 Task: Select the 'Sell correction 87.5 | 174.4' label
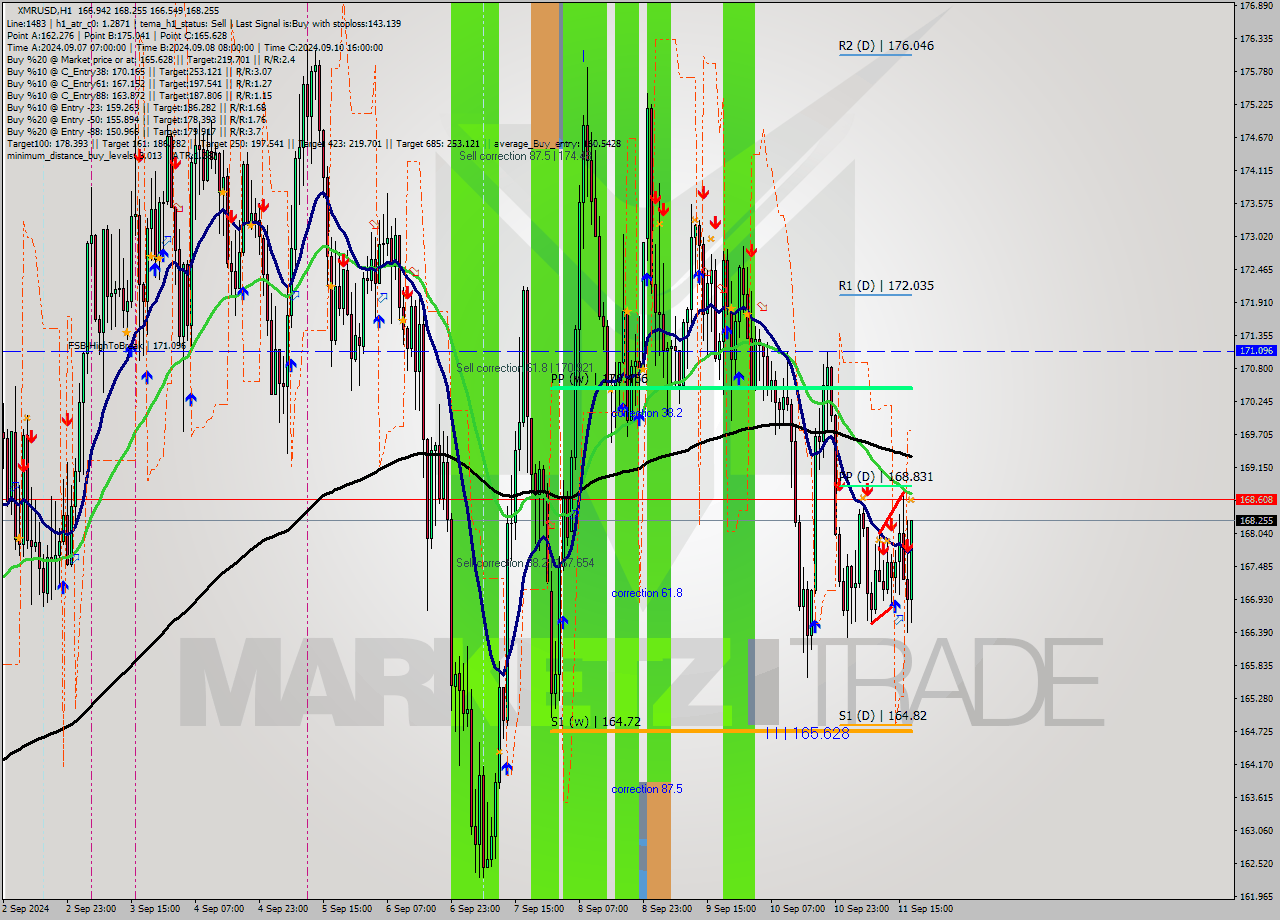point(527,156)
